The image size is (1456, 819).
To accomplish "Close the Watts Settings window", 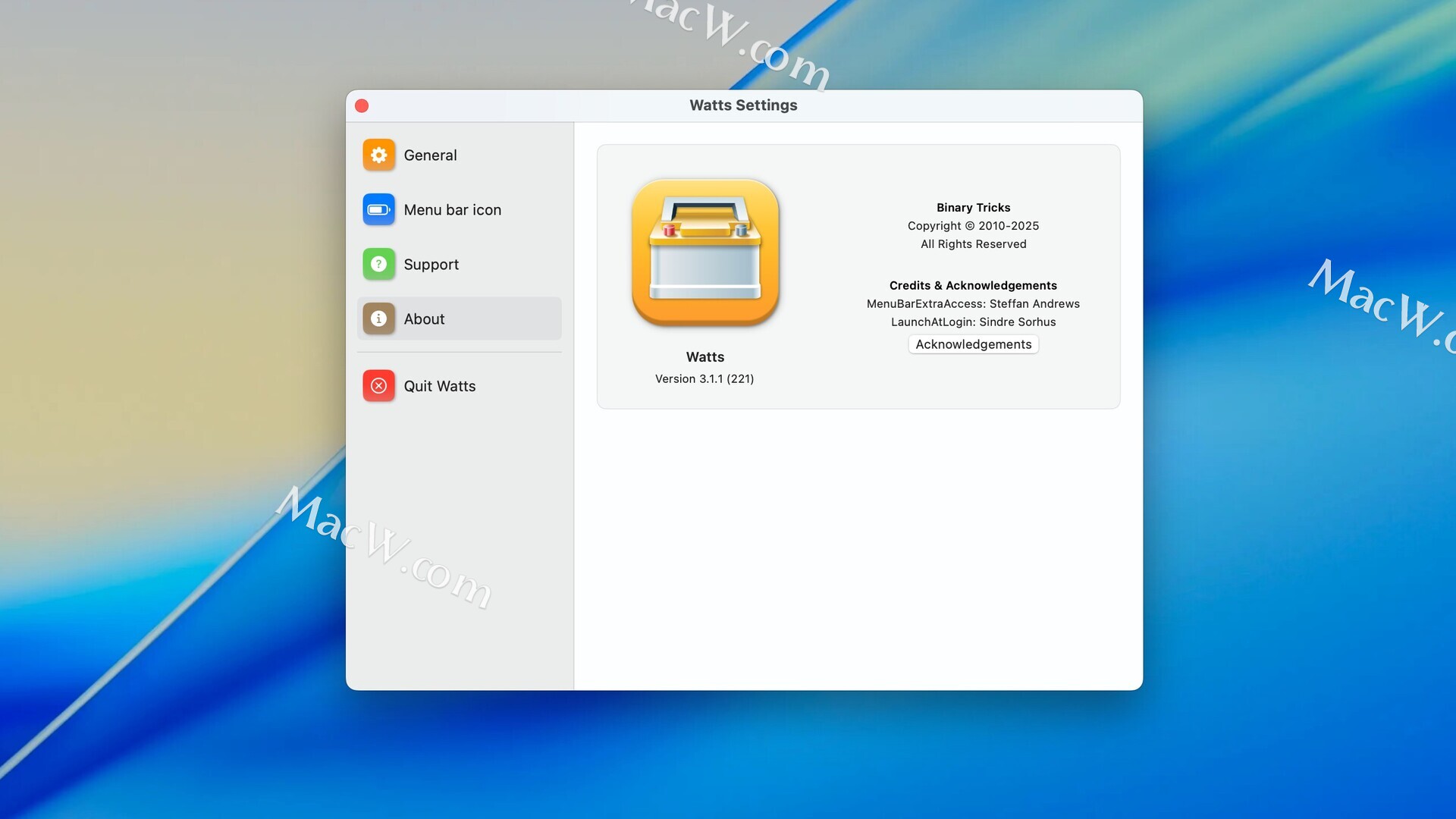I will click(x=362, y=106).
